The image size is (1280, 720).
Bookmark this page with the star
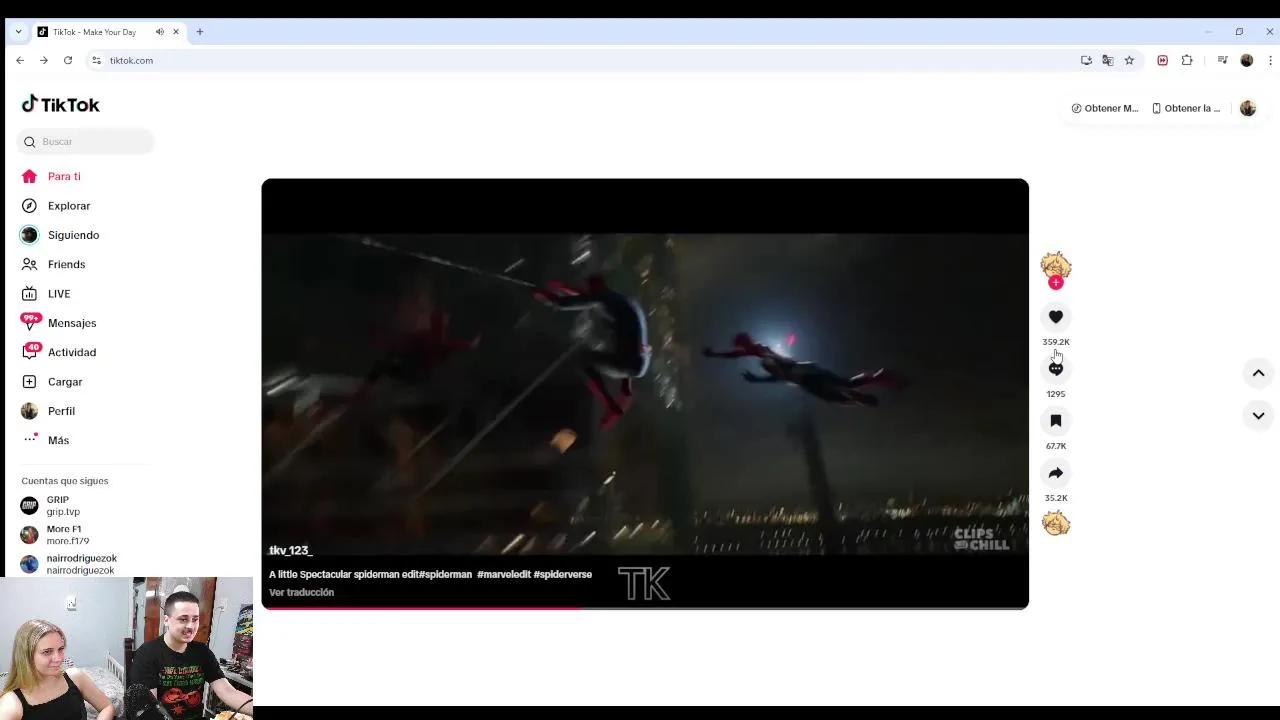pos(1129,61)
